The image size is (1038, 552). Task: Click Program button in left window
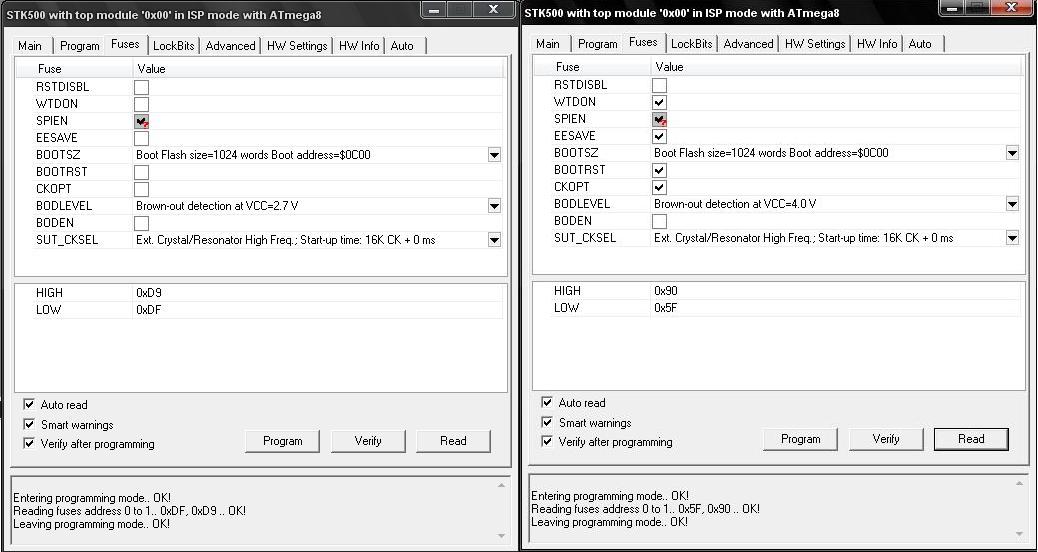[283, 441]
